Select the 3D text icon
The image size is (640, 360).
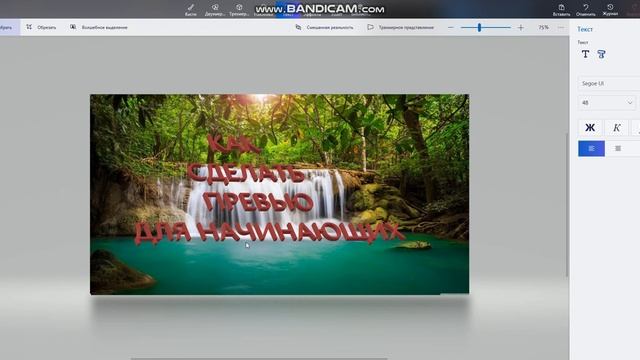[601, 54]
